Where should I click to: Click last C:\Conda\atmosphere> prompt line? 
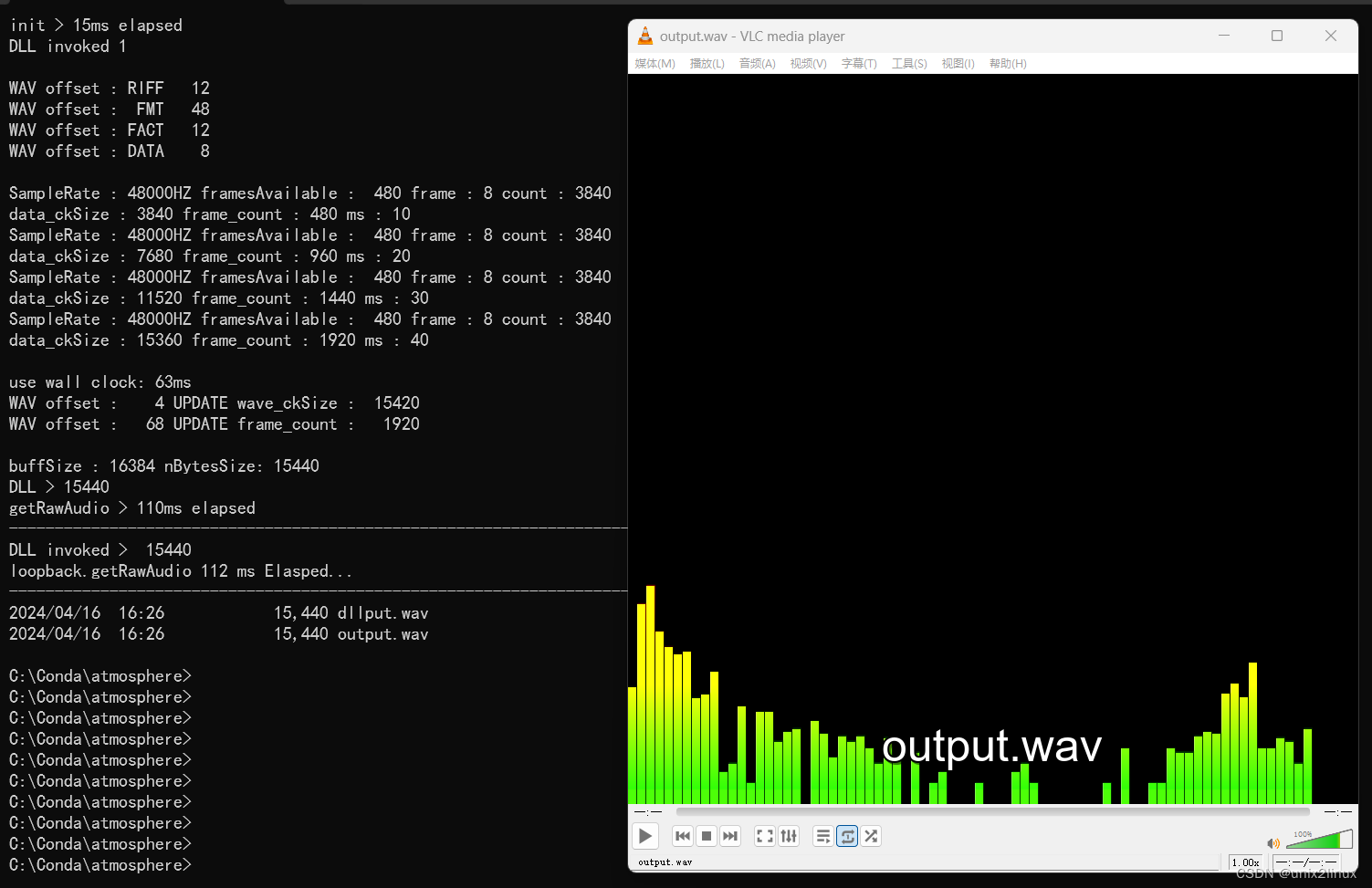point(100,864)
